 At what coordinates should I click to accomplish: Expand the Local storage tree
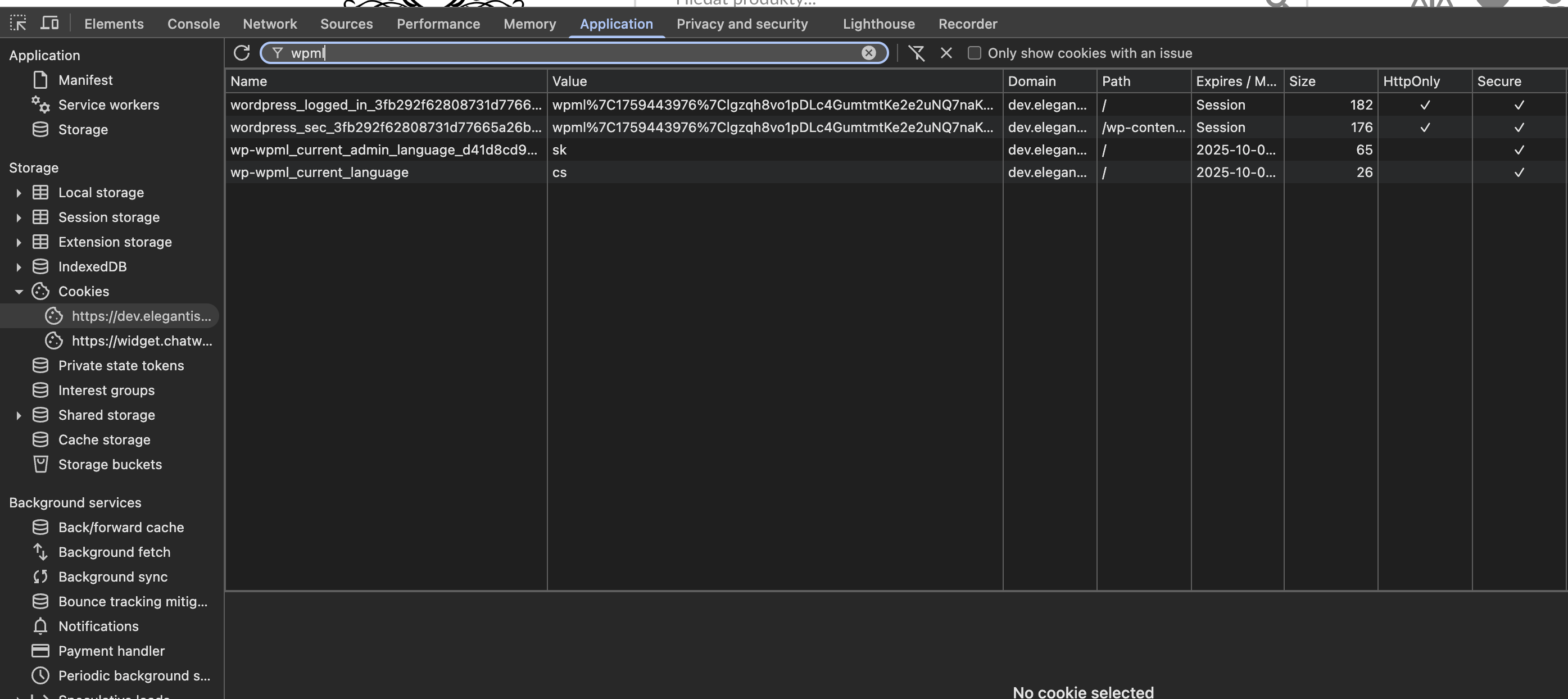(x=18, y=193)
